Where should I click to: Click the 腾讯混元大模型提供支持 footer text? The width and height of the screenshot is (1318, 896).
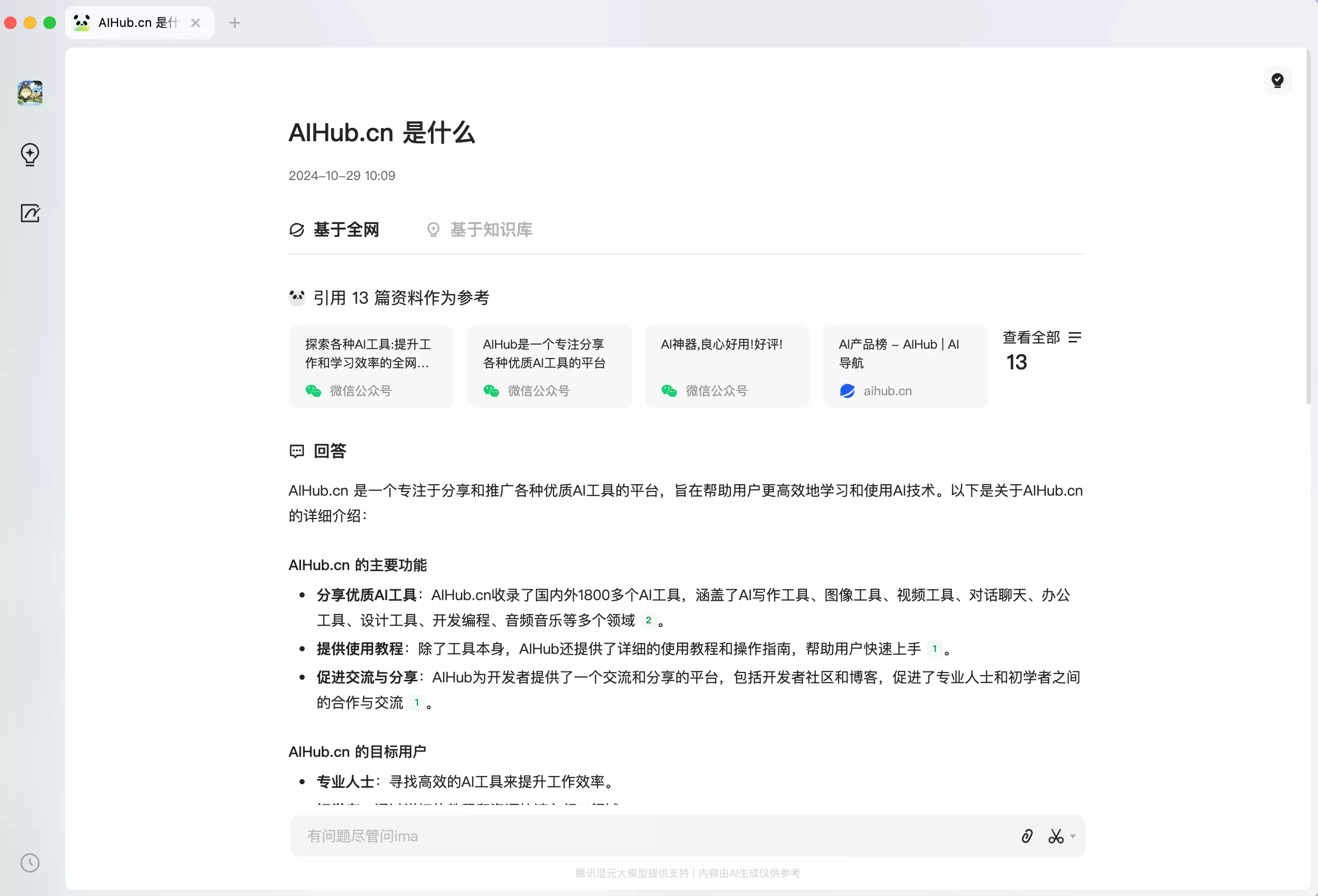(x=632, y=873)
